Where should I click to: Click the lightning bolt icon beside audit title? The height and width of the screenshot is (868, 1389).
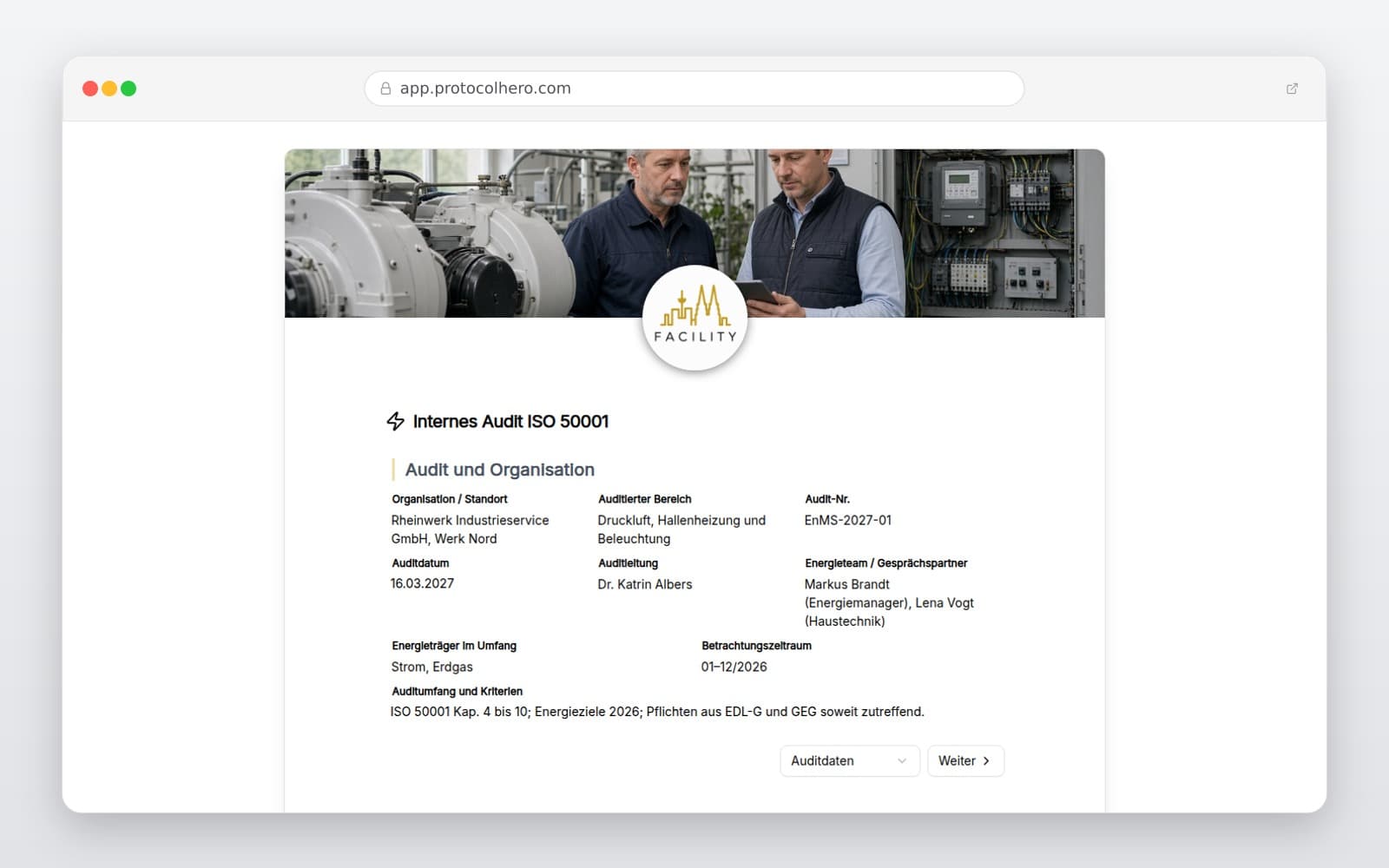click(x=396, y=421)
